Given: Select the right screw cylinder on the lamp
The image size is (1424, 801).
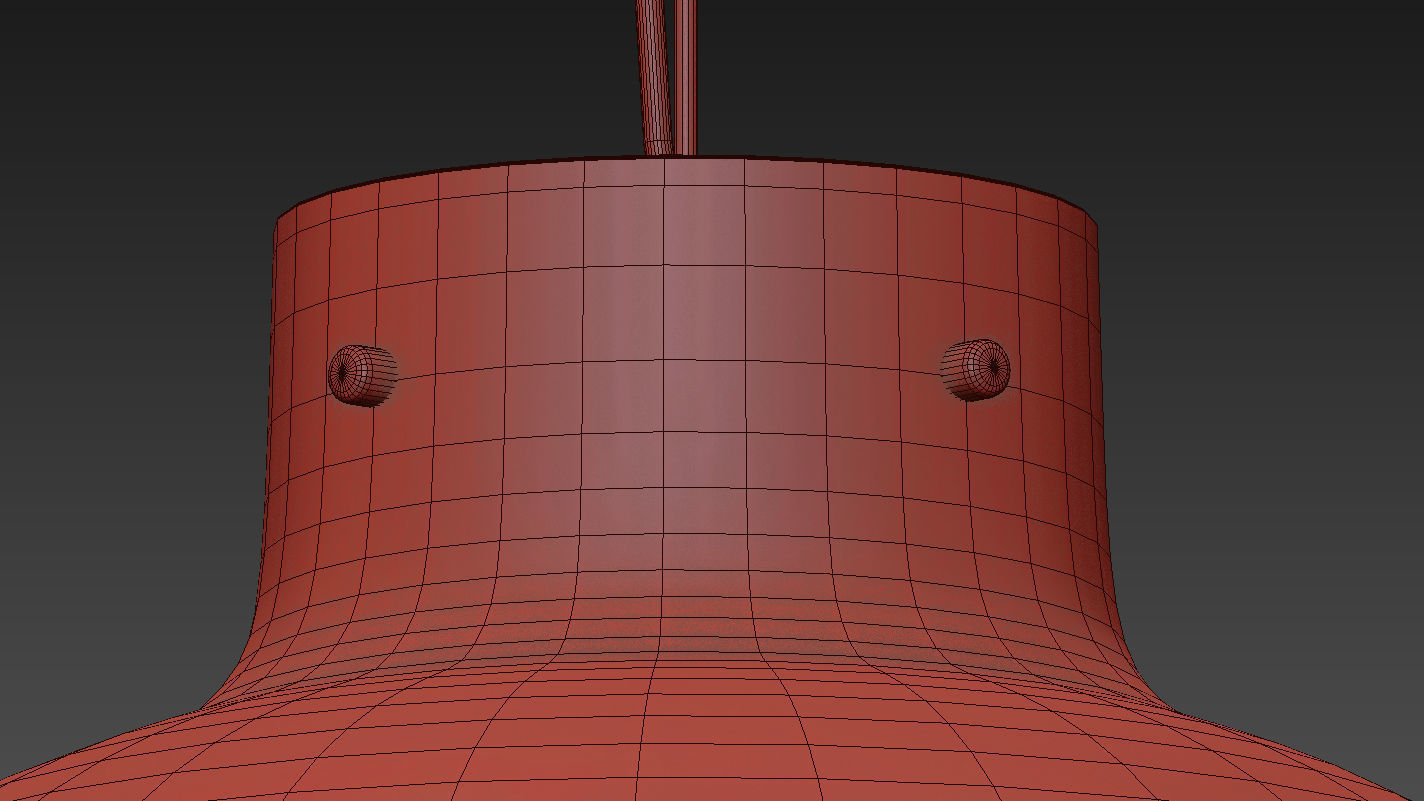Looking at the screenshot, I should click(x=975, y=369).
